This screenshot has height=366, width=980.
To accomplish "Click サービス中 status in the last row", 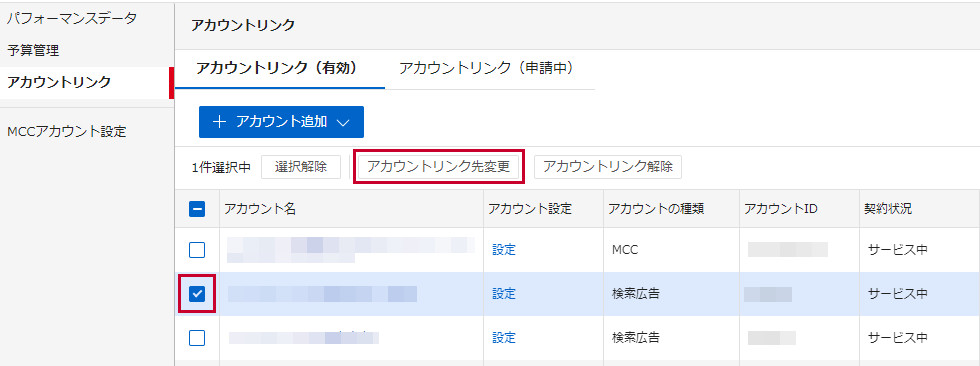I will [x=898, y=338].
